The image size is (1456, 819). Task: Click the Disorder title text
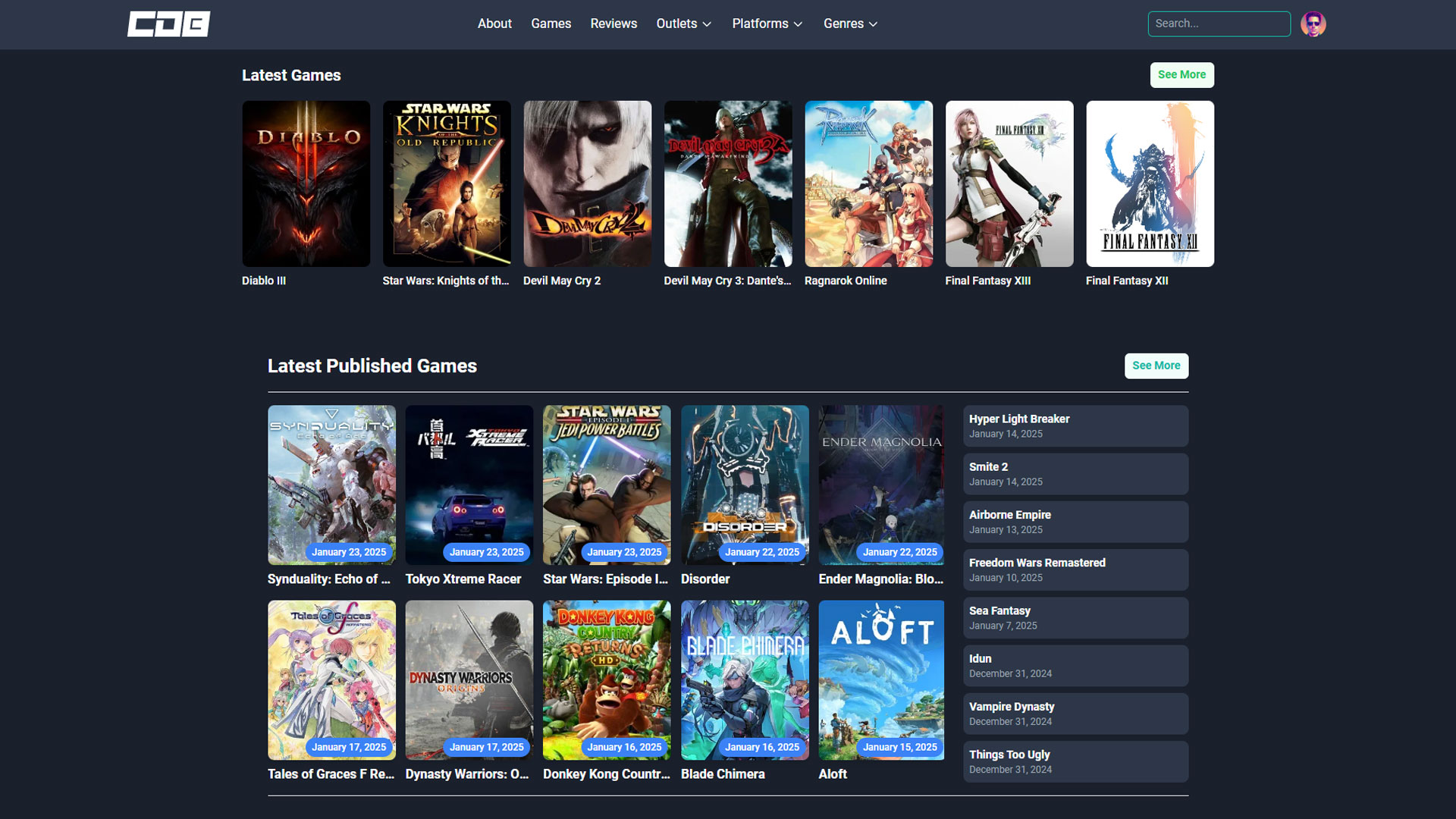(x=705, y=579)
